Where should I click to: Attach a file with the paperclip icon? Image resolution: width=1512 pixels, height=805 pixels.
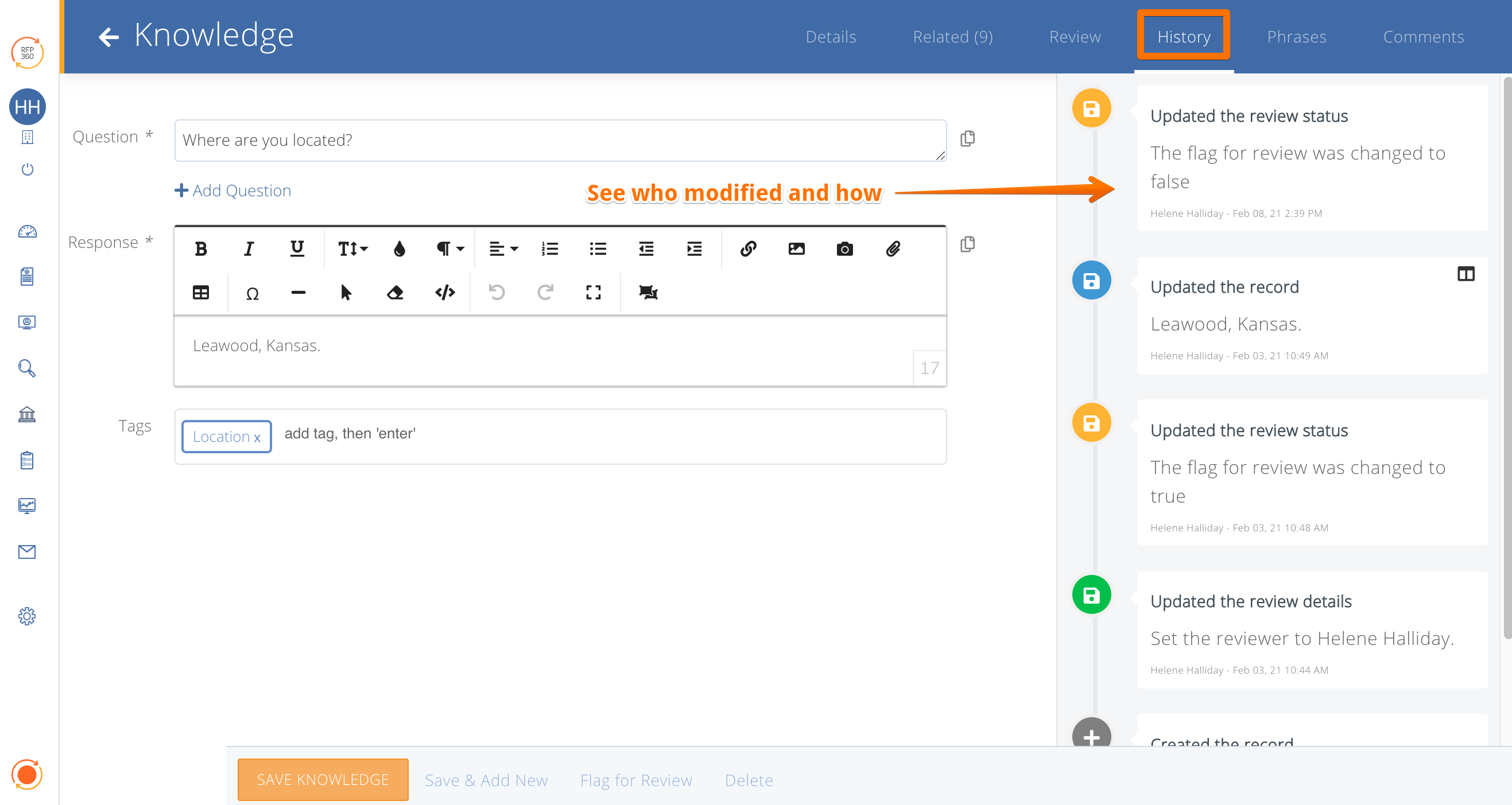point(893,249)
